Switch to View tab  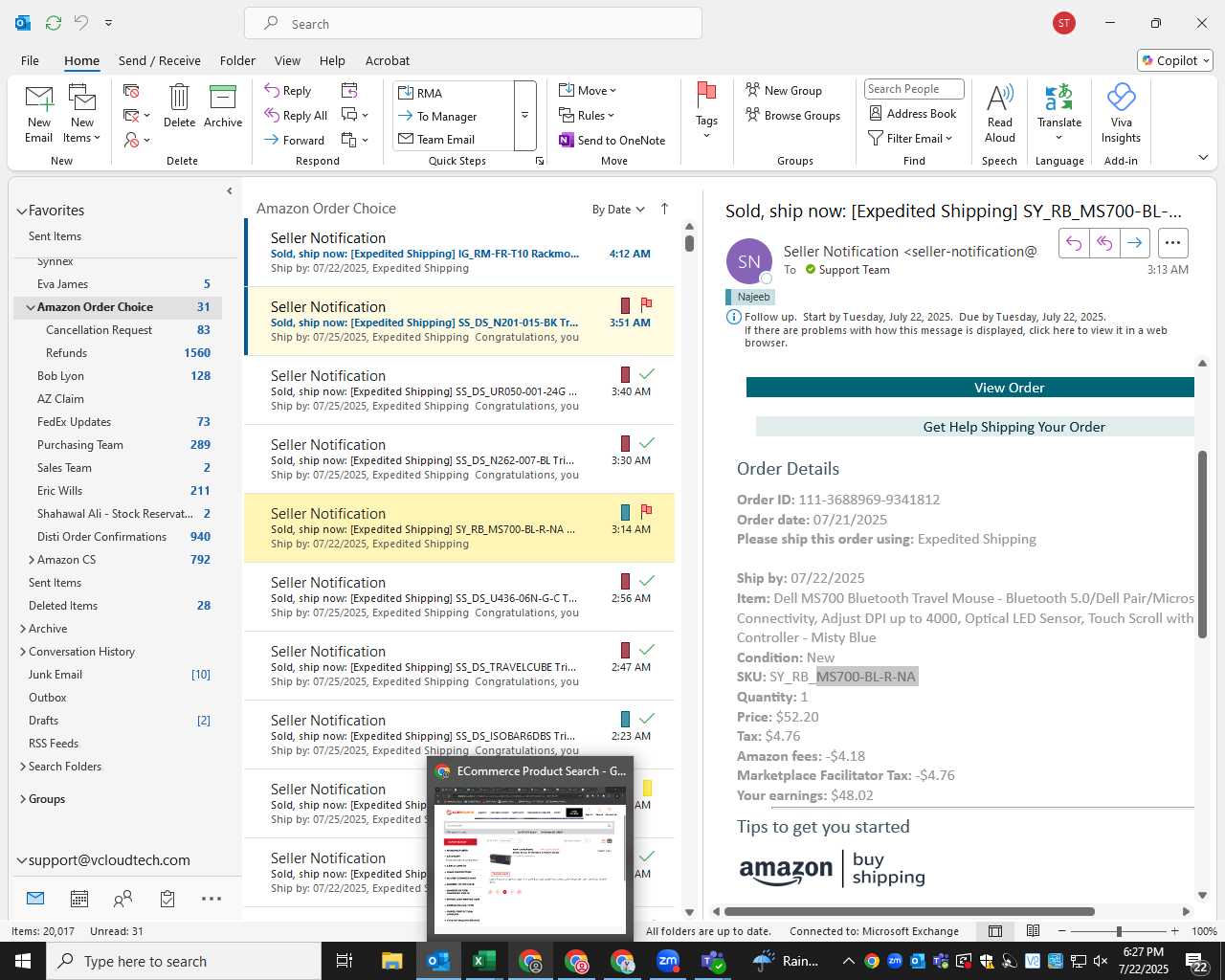(287, 60)
